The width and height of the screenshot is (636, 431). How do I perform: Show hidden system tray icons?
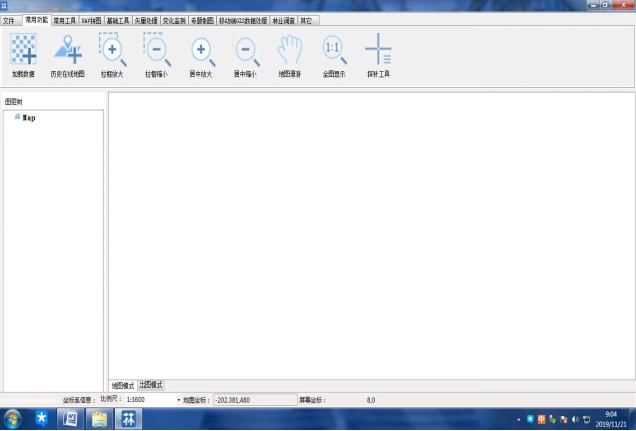(x=518, y=419)
